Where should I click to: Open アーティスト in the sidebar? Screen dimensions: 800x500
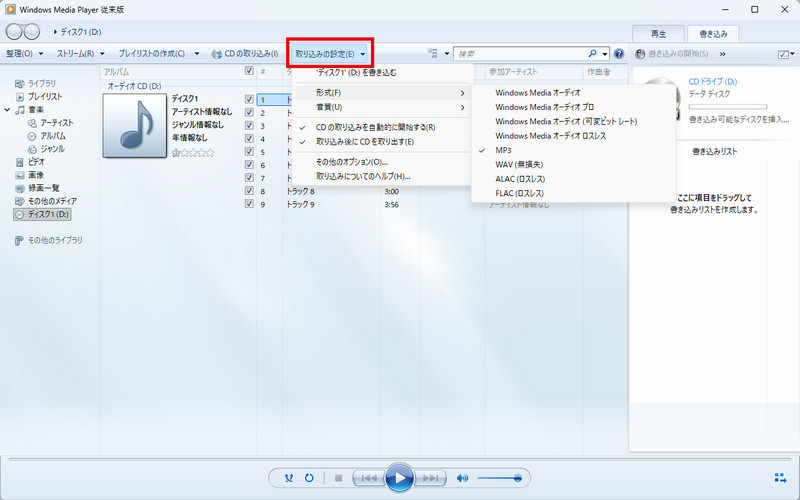(51, 122)
